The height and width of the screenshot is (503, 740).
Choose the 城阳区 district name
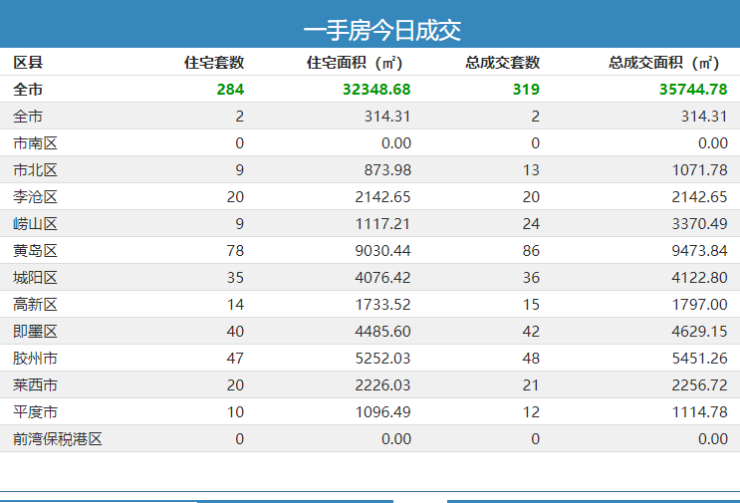[x=35, y=277]
